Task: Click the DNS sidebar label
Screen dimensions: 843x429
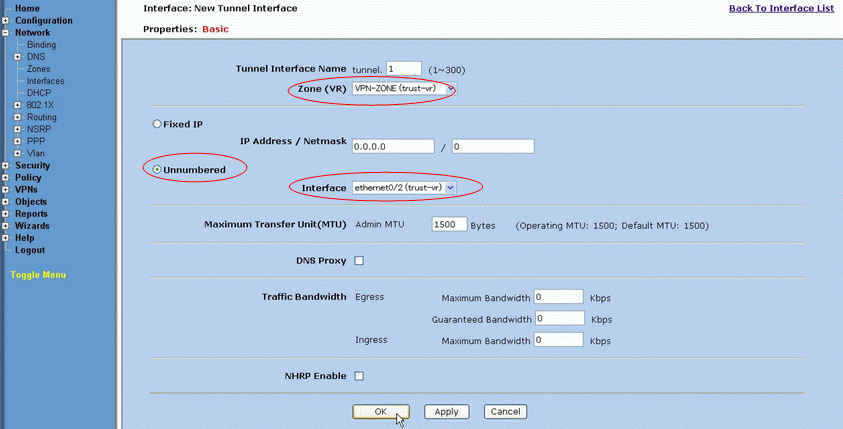Action: tap(36, 56)
